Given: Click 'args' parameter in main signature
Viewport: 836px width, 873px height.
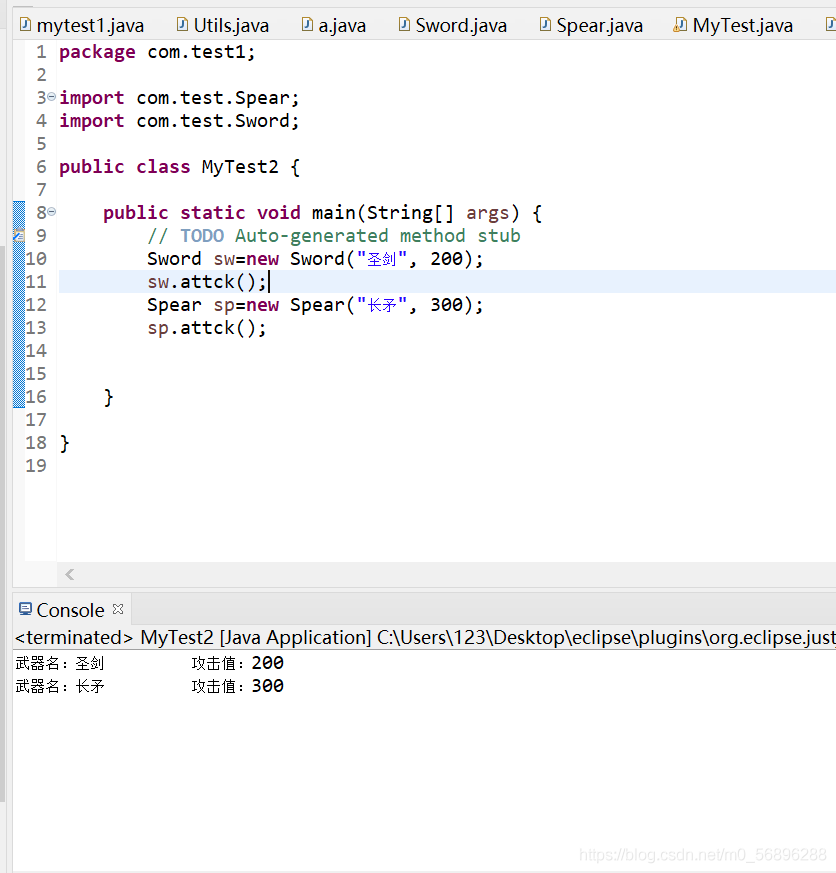Looking at the screenshot, I should (488, 213).
